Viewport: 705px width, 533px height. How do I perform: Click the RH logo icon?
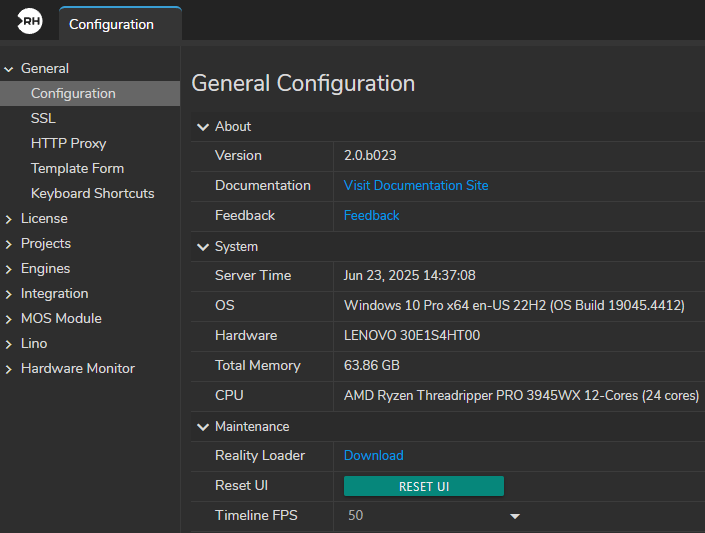point(30,22)
